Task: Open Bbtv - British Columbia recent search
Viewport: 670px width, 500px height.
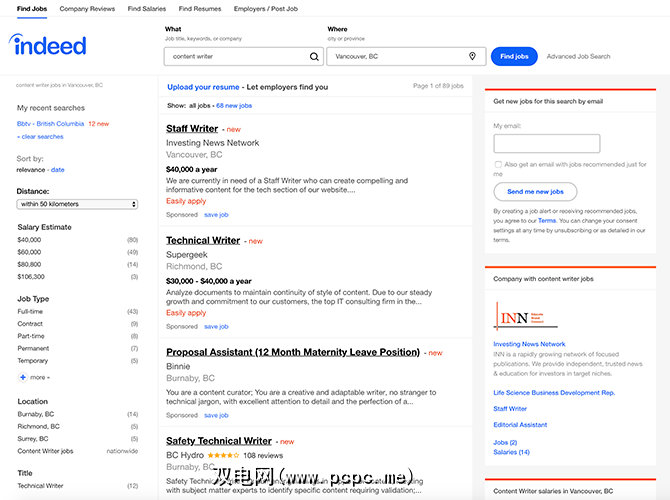Action: tap(50, 124)
